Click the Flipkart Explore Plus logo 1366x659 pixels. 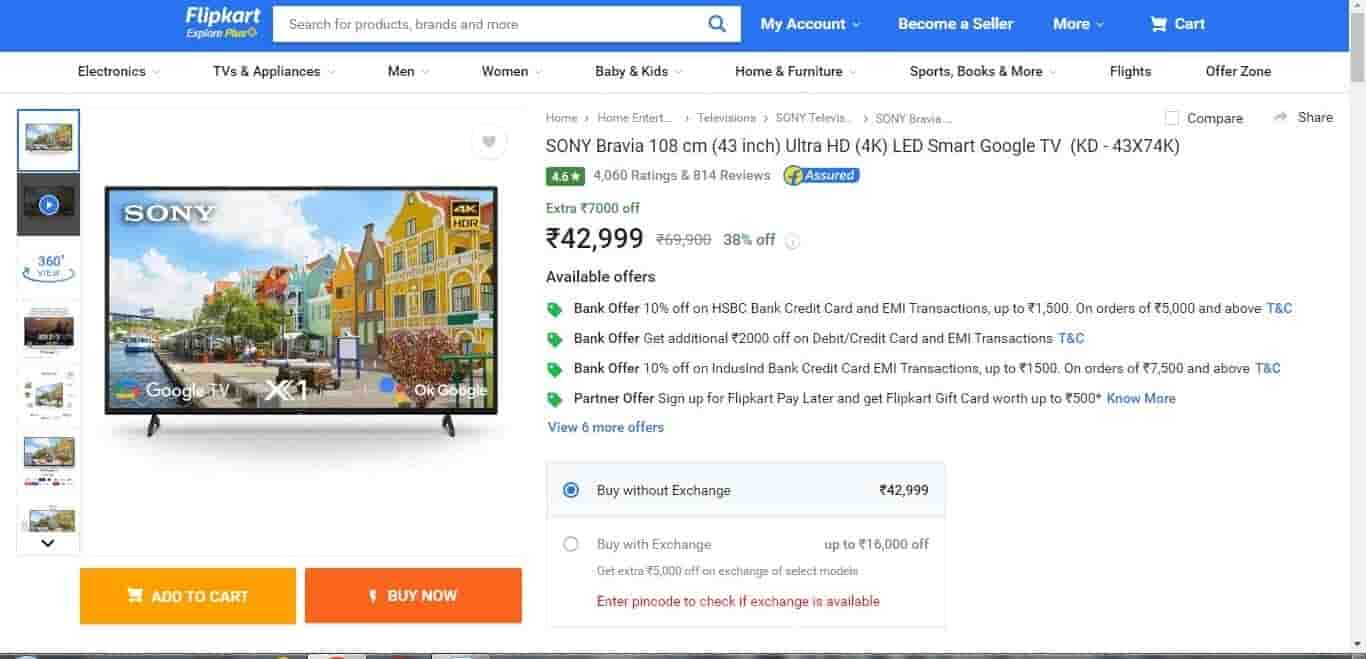click(x=221, y=22)
